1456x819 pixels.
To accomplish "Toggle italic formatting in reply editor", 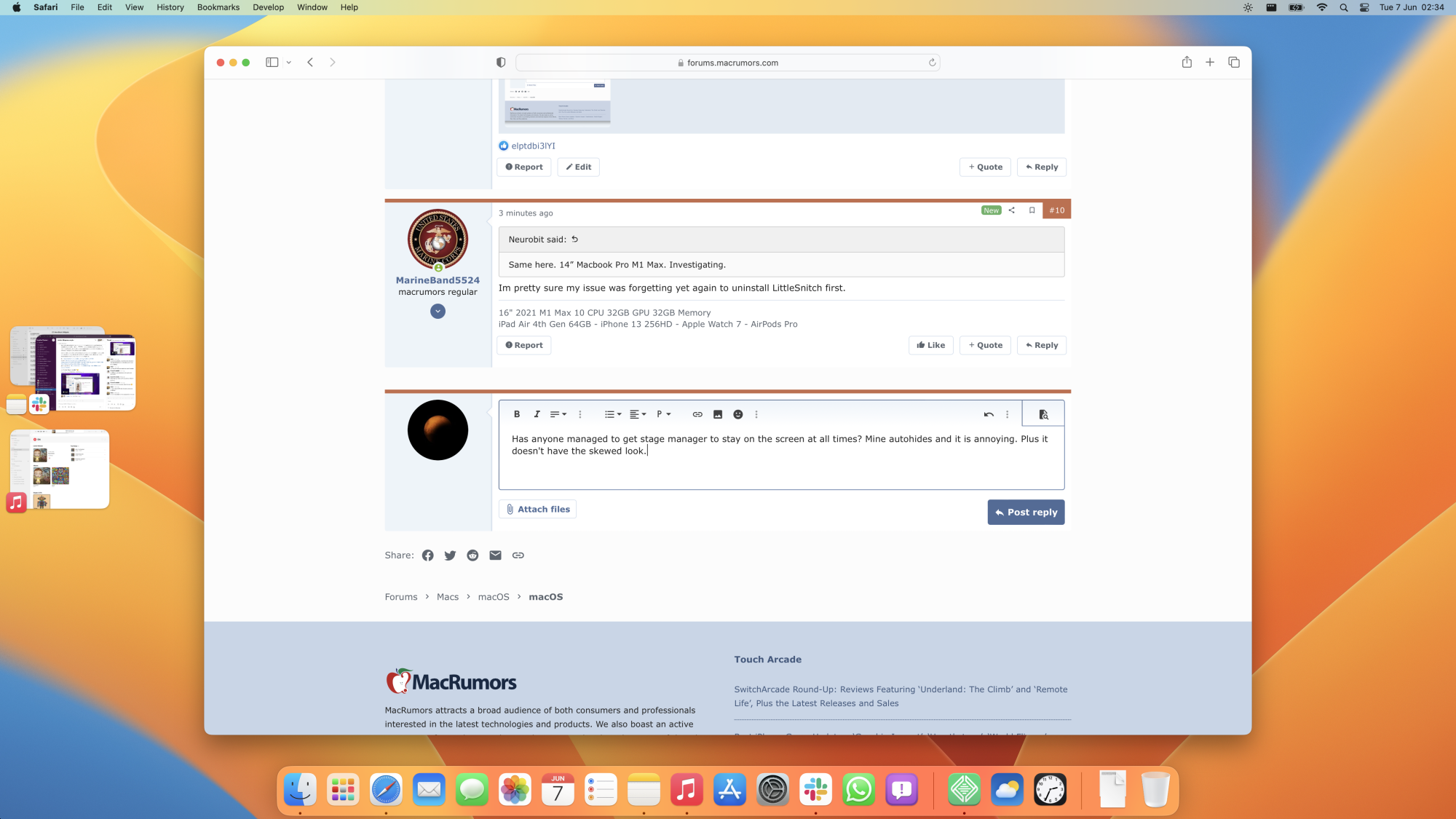I will pyautogui.click(x=537, y=414).
